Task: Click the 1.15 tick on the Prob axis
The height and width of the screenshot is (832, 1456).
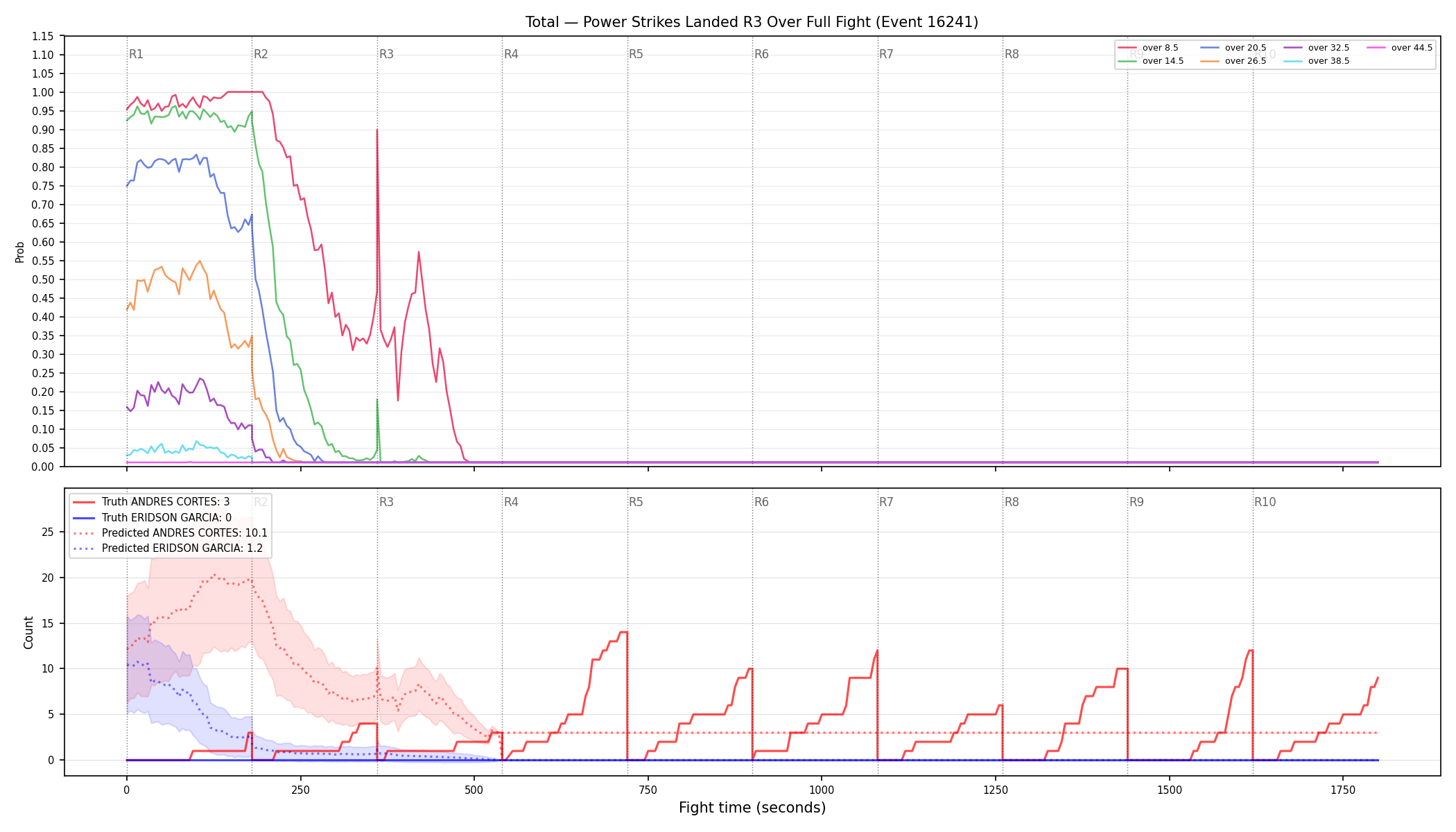Action: coord(43,36)
